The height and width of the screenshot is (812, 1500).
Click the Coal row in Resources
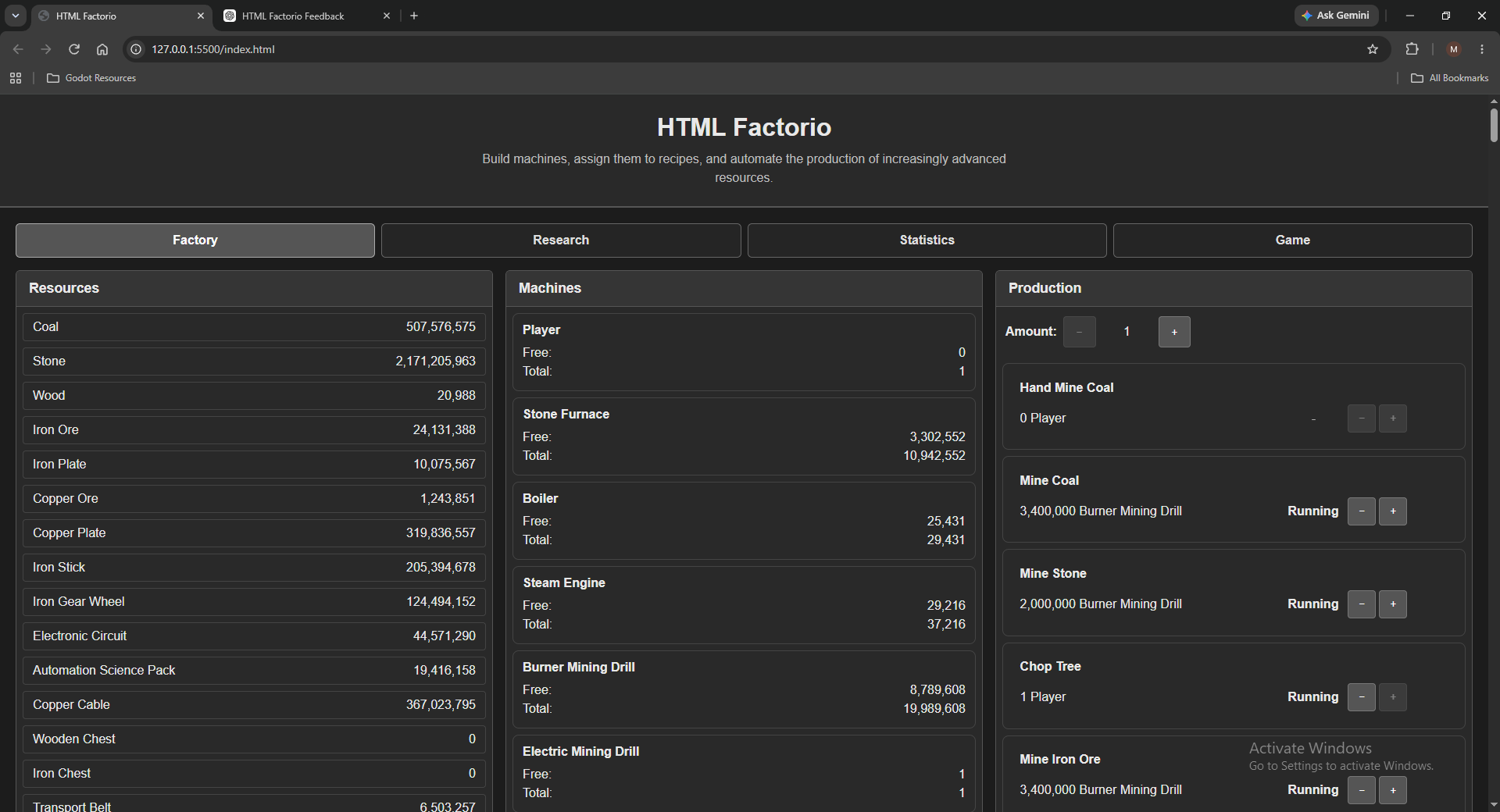tap(254, 327)
